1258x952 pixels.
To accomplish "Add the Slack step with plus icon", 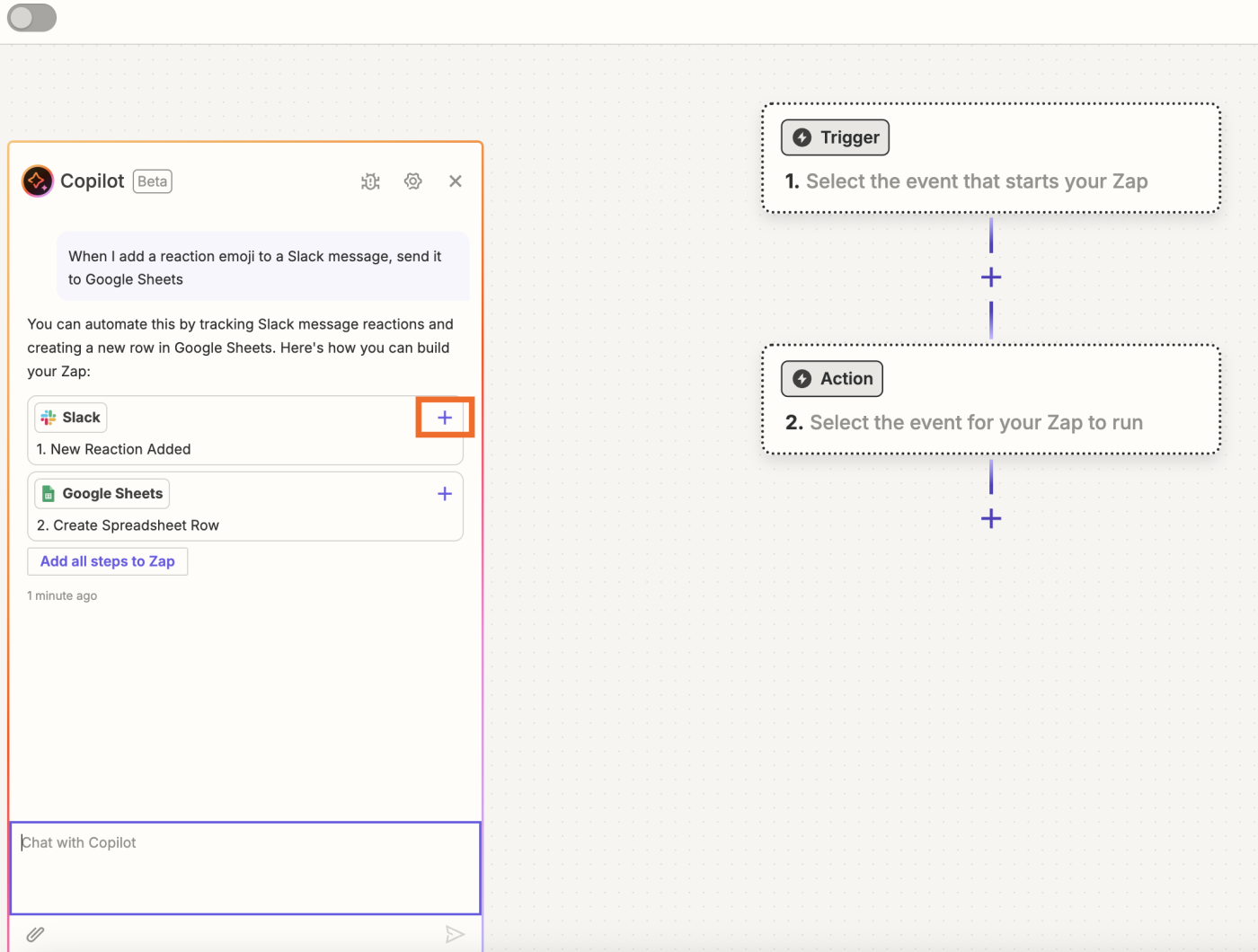I will coord(445,418).
